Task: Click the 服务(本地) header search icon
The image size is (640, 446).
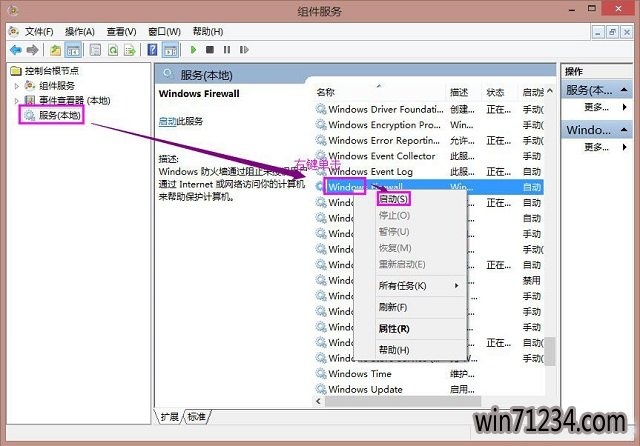Action: [168, 74]
